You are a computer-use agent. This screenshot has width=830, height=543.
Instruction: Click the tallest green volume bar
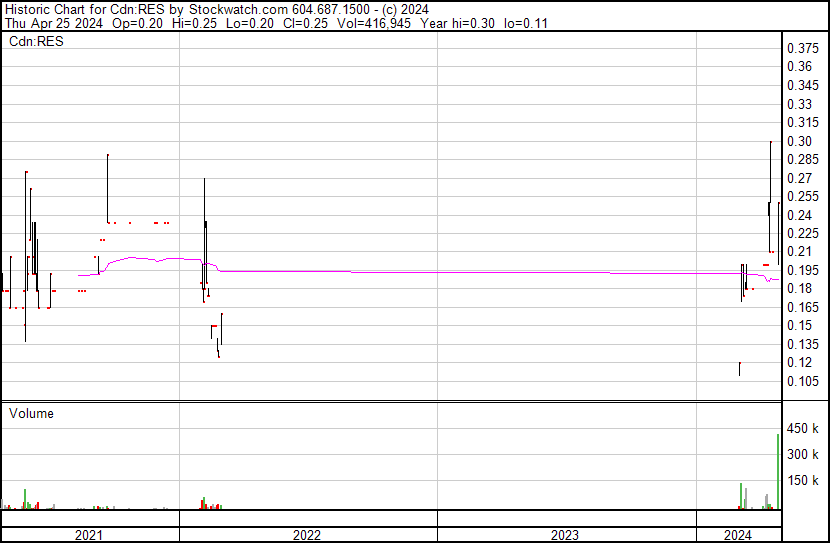click(x=778, y=470)
